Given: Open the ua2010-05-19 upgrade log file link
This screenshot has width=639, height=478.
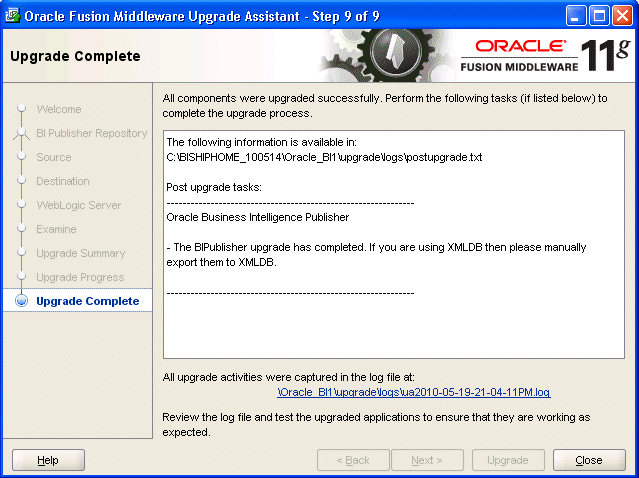Looking at the screenshot, I should pos(414,392).
